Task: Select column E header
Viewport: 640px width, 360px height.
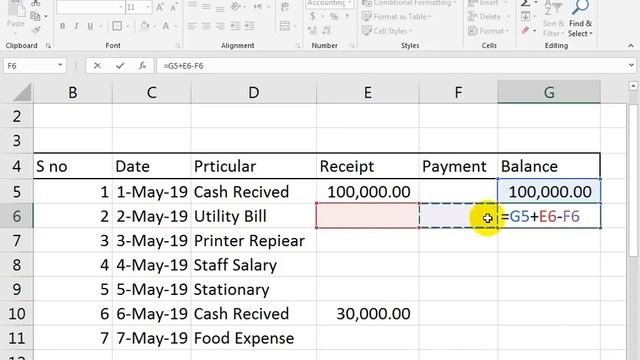Action: [367, 92]
